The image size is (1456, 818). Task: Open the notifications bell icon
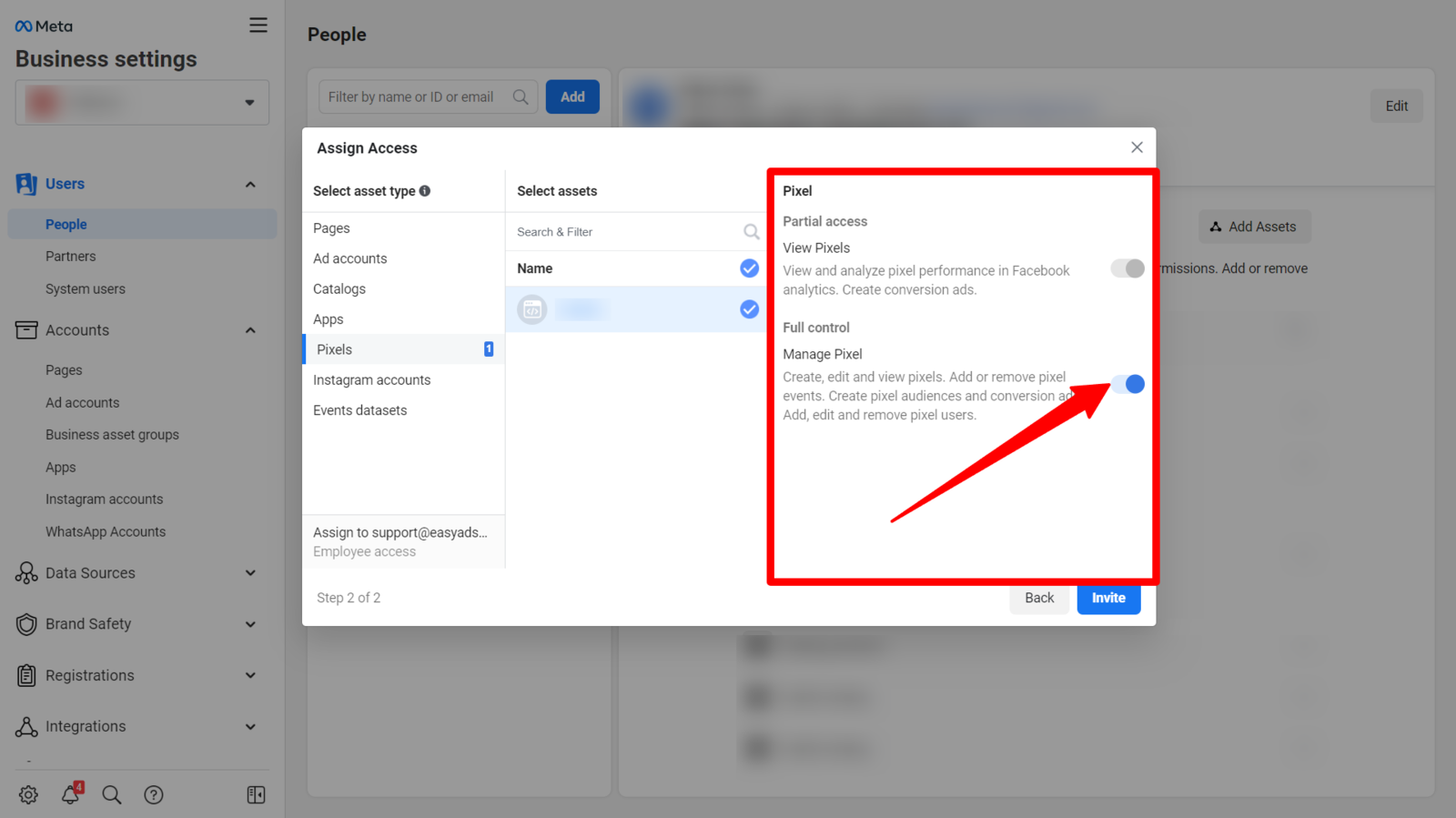(x=70, y=794)
